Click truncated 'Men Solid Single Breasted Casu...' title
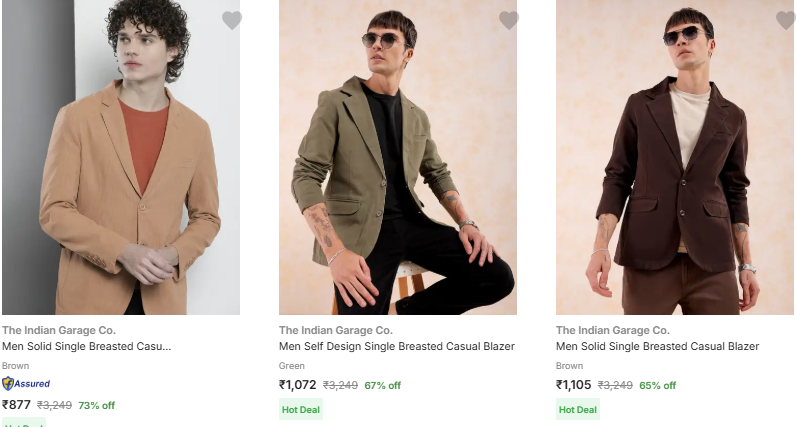796x427 pixels. (86, 346)
